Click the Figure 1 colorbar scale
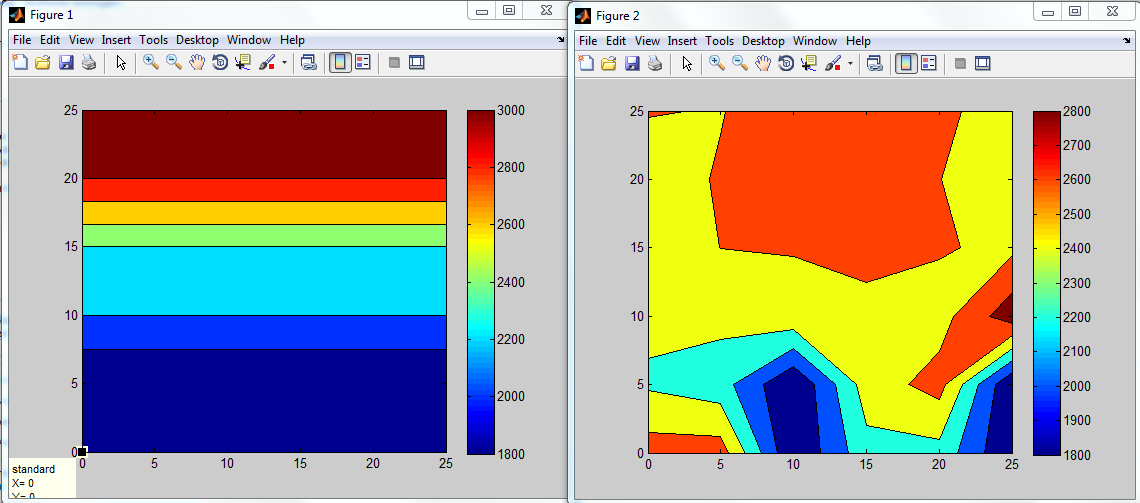This screenshot has height=503, width=1140. click(481, 281)
